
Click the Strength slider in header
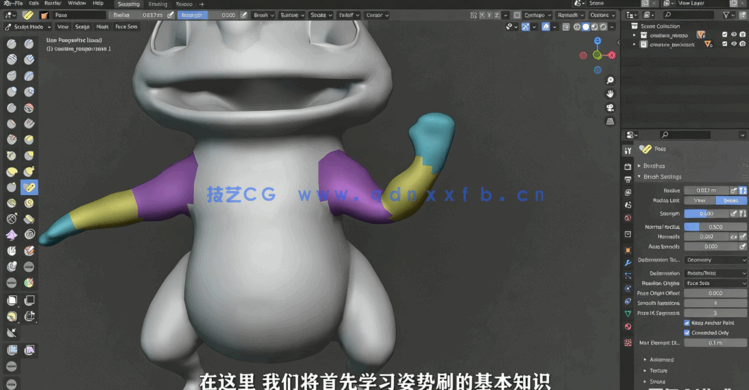pyautogui.click(x=208, y=15)
